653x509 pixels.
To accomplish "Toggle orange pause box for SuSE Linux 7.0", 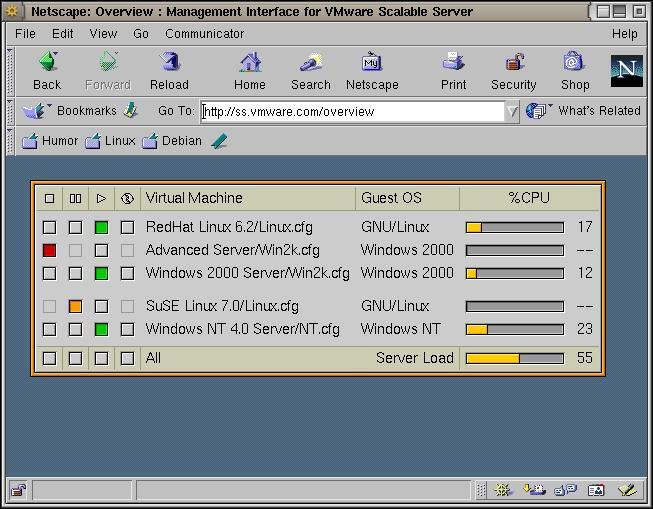I will point(75,307).
